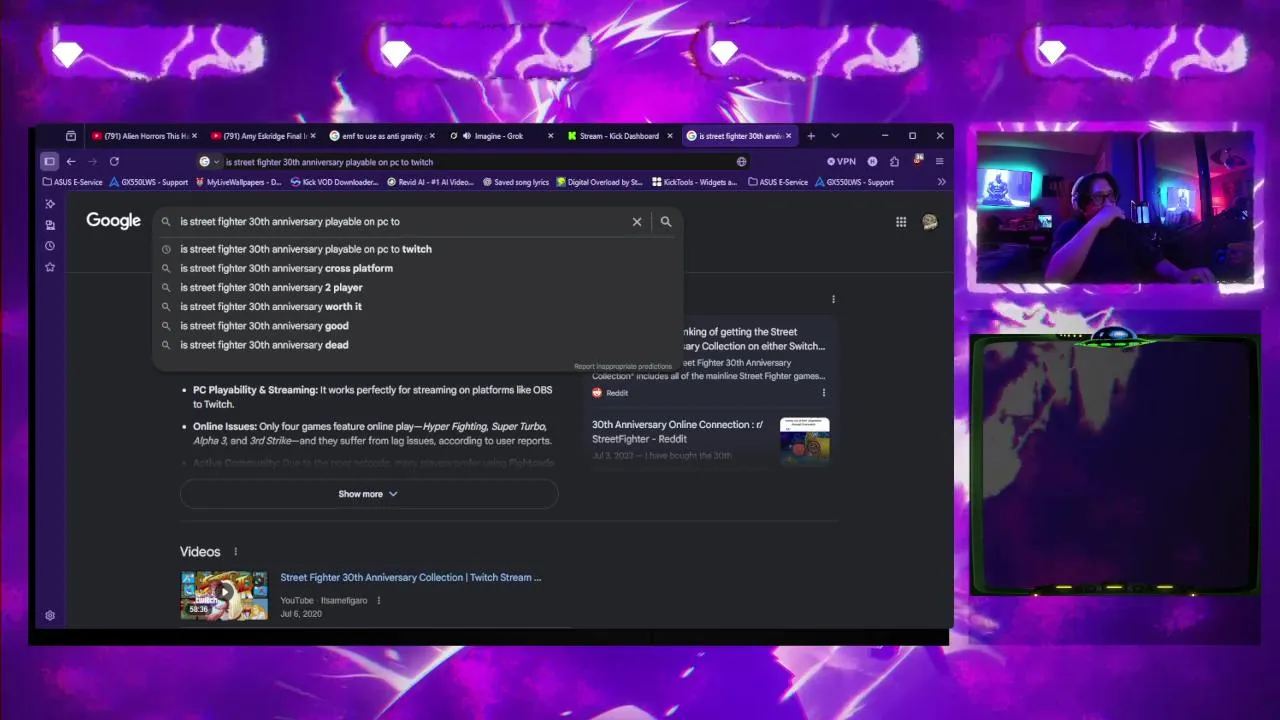
Task: Close the Stream - Kick Dashboard tab
Action: [669, 136]
